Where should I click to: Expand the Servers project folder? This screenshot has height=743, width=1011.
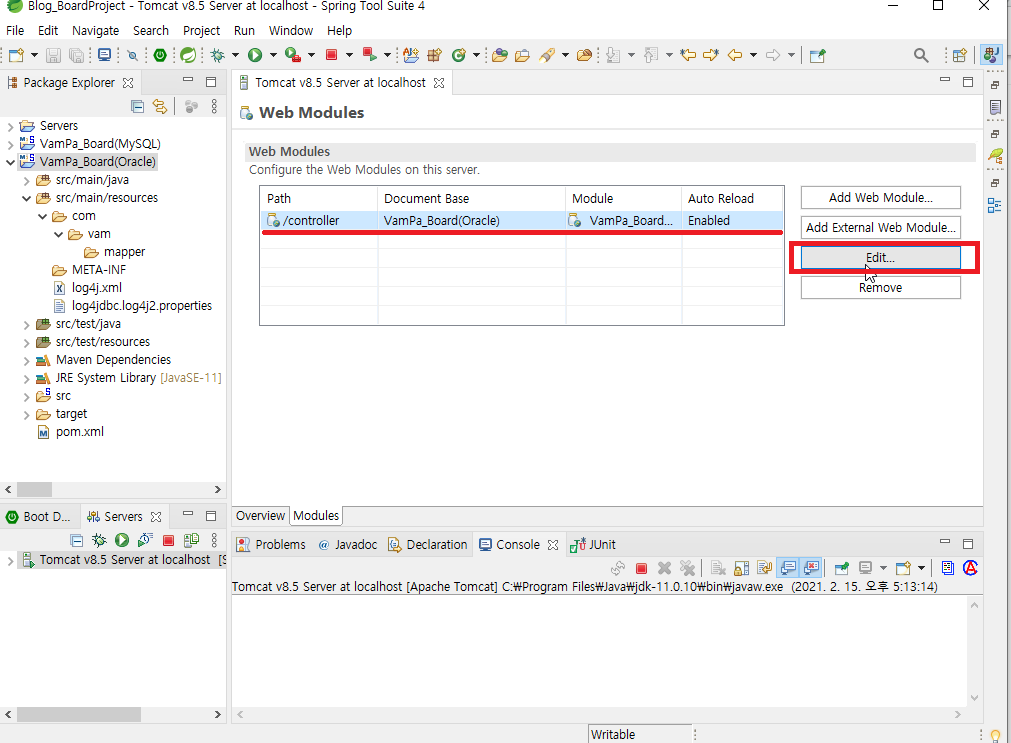pos(10,126)
